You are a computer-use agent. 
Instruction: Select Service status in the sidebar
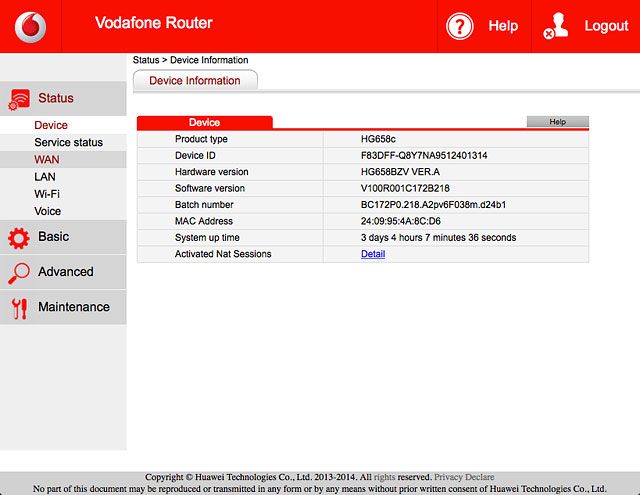point(69,142)
